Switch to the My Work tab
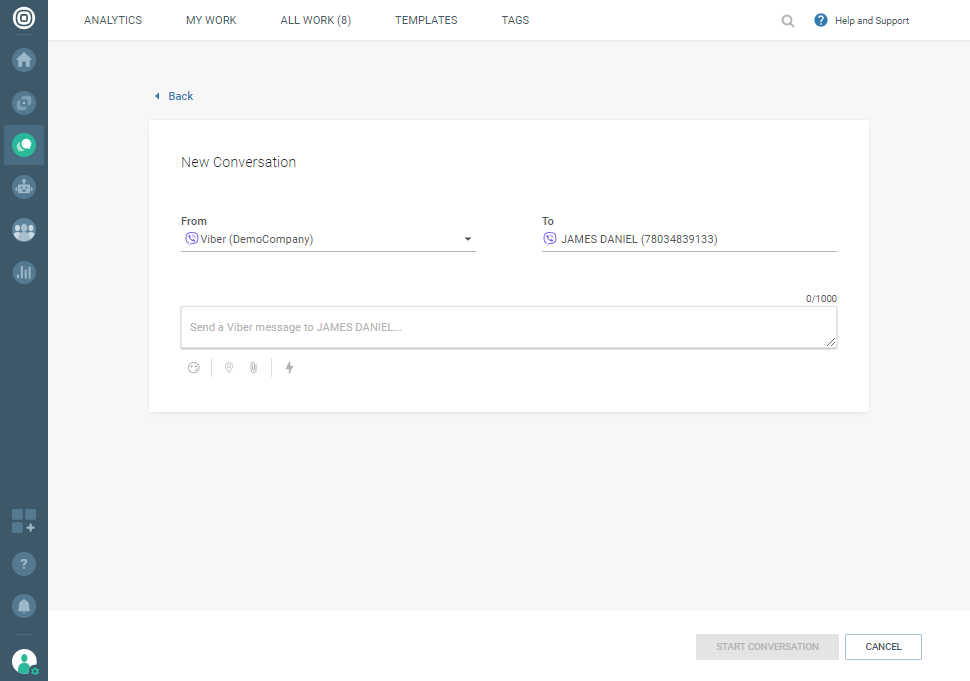 click(x=211, y=21)
